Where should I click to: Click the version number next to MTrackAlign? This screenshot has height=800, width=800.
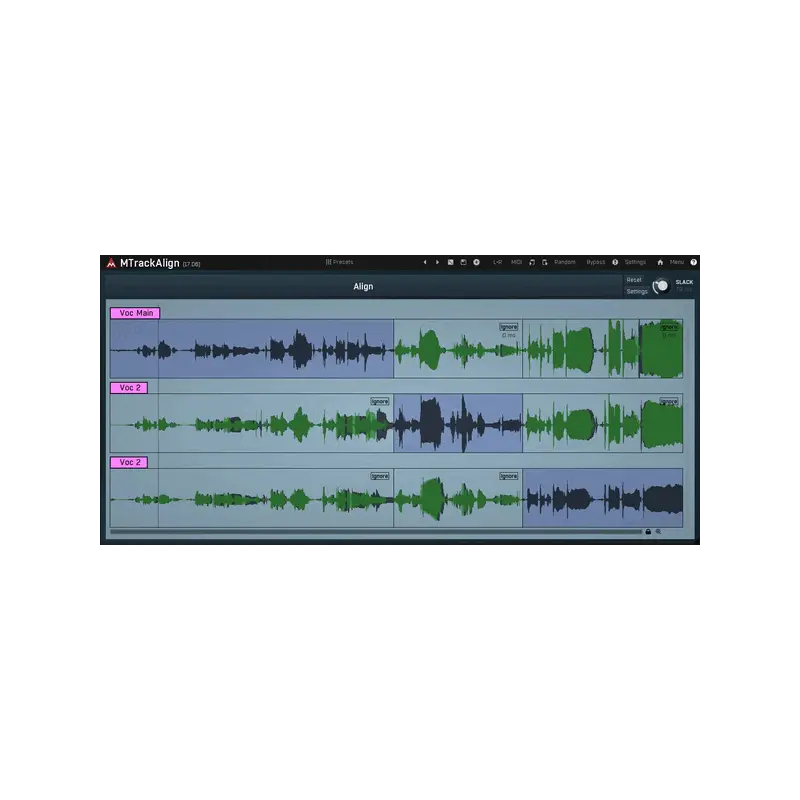coord(191,264)
